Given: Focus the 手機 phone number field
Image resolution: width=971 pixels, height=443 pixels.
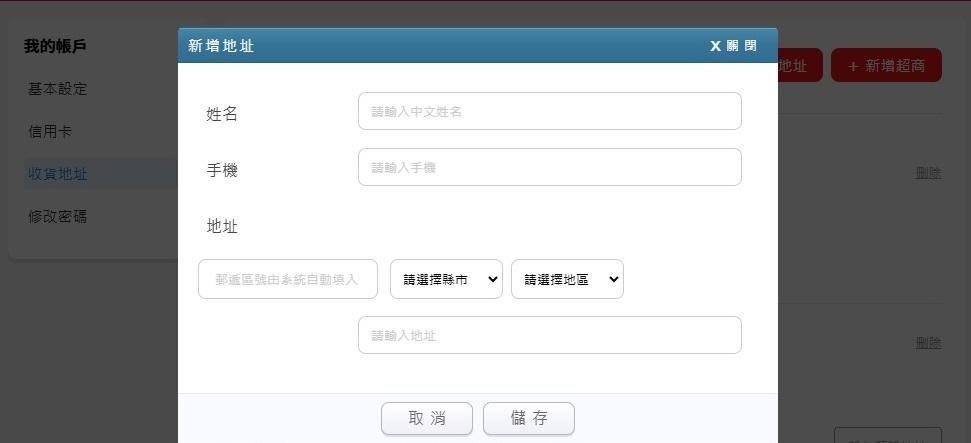Looking at the screenshot, I should pos(549,167).
